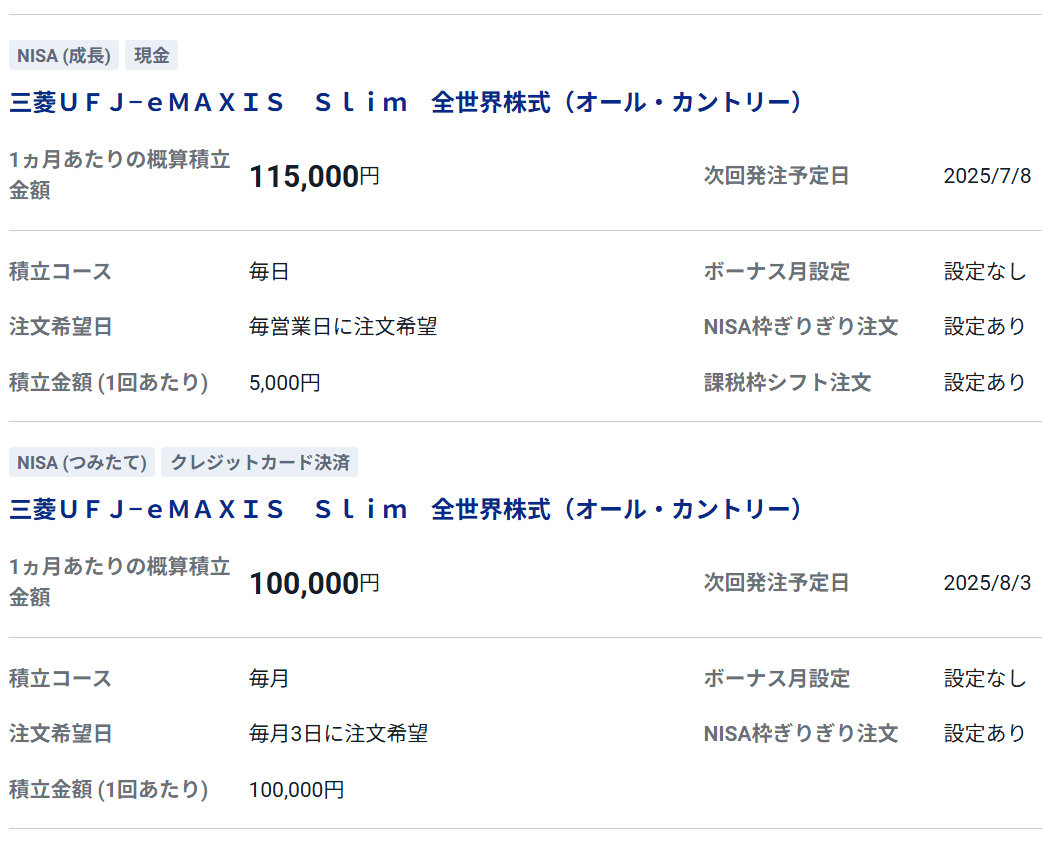The image size is (1042, 841).
Task: Click the 5,000円 per-order amount
Action: click(x=284, y=383)
